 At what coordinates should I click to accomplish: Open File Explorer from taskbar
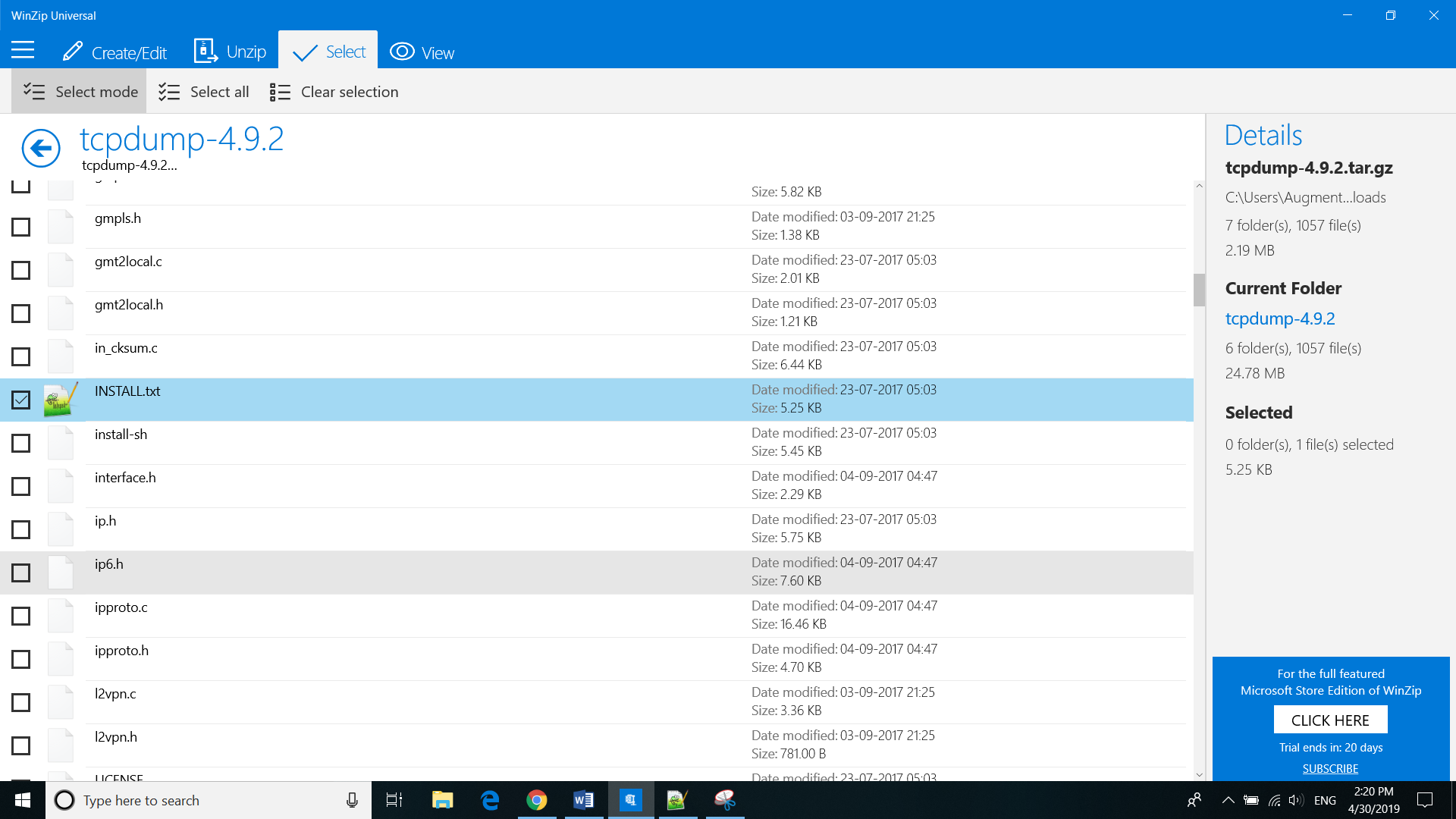point(442,800)
